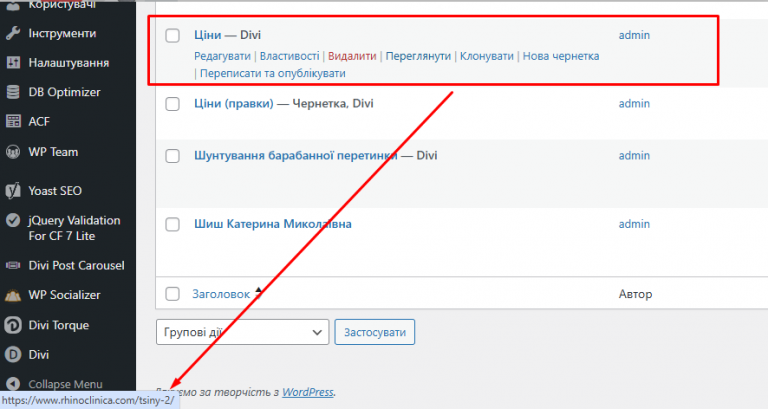
Task: Click the ACF grid icon
Action: point(13,121)
